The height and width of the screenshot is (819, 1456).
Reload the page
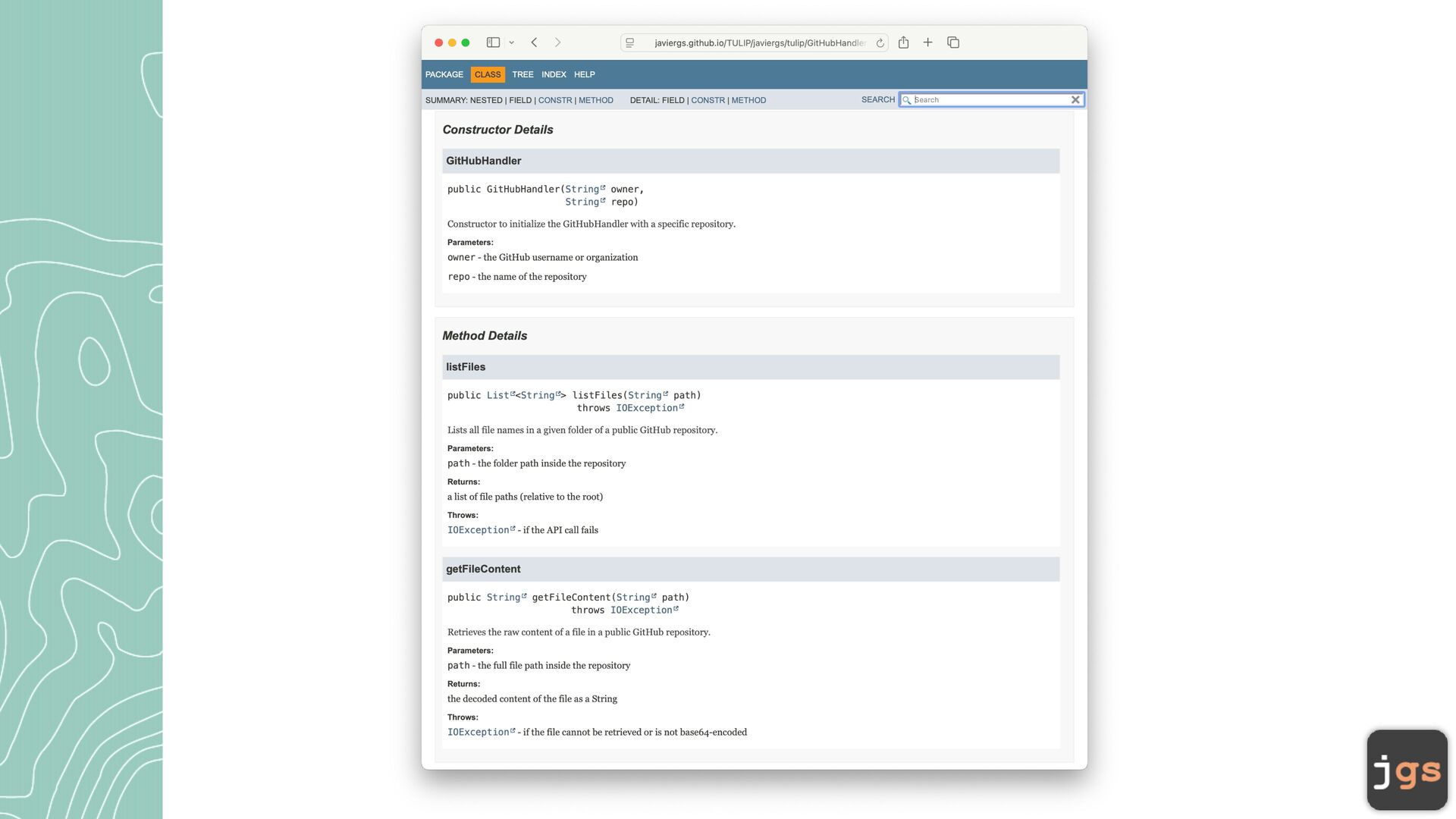point(880,43)
